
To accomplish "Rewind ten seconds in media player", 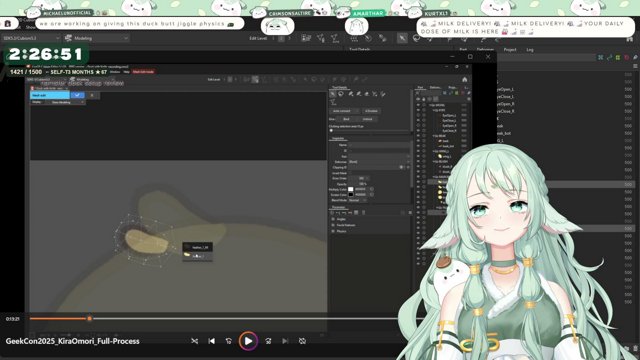I will [x=229, y=341].
